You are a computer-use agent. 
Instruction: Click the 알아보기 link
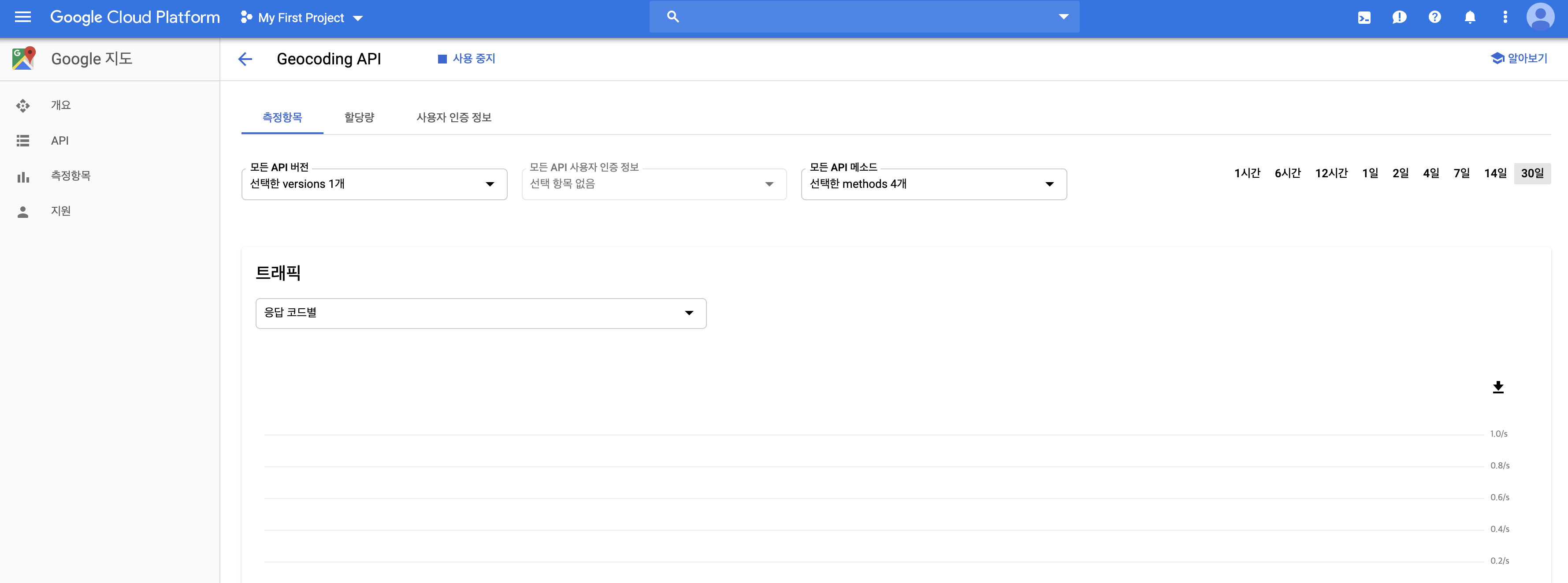(1520, 59)
